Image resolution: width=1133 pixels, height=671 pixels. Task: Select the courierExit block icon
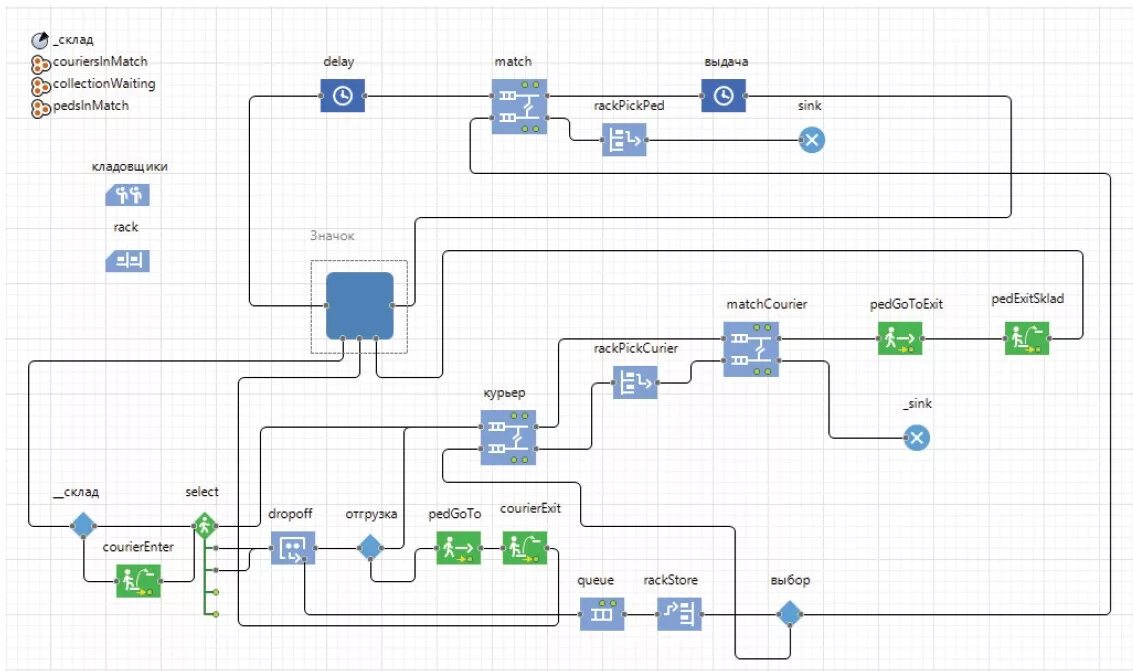[x=525, y=548]
